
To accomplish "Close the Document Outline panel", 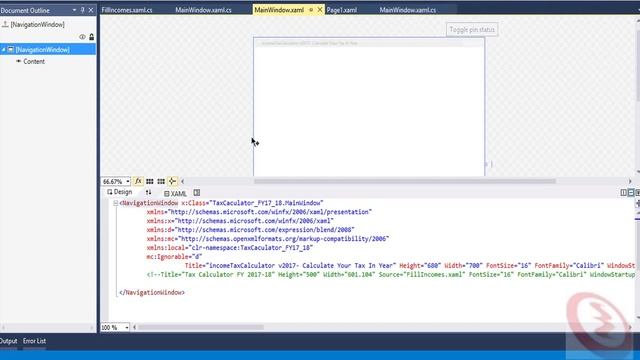I will [x=91, y=10].
